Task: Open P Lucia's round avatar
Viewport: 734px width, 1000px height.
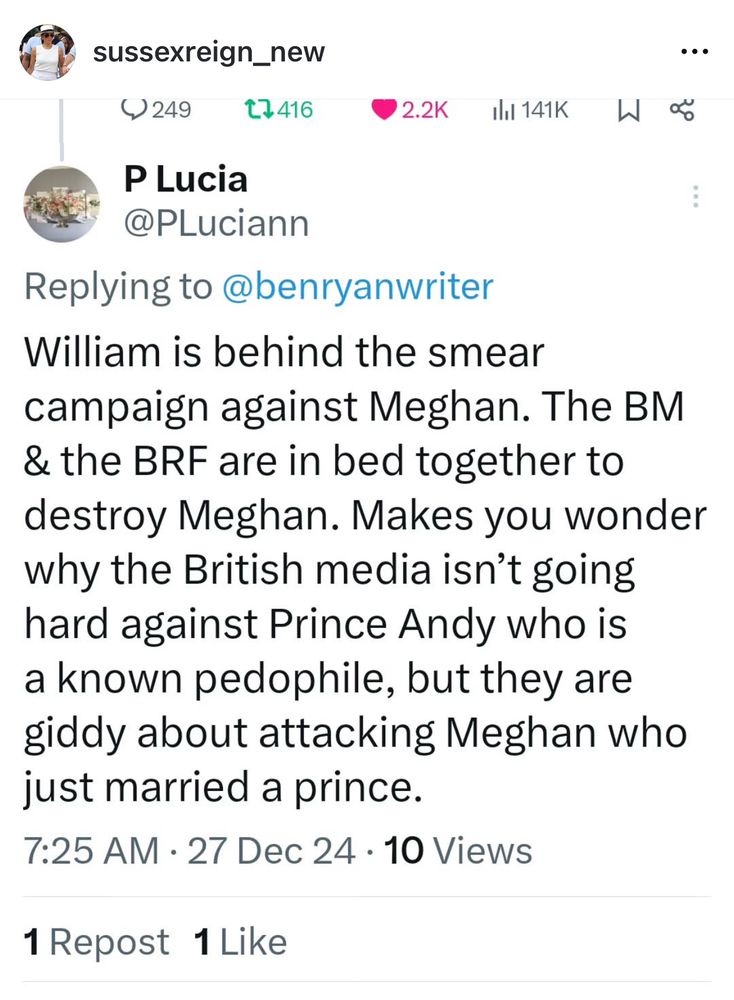Action: tap(61, 203)
